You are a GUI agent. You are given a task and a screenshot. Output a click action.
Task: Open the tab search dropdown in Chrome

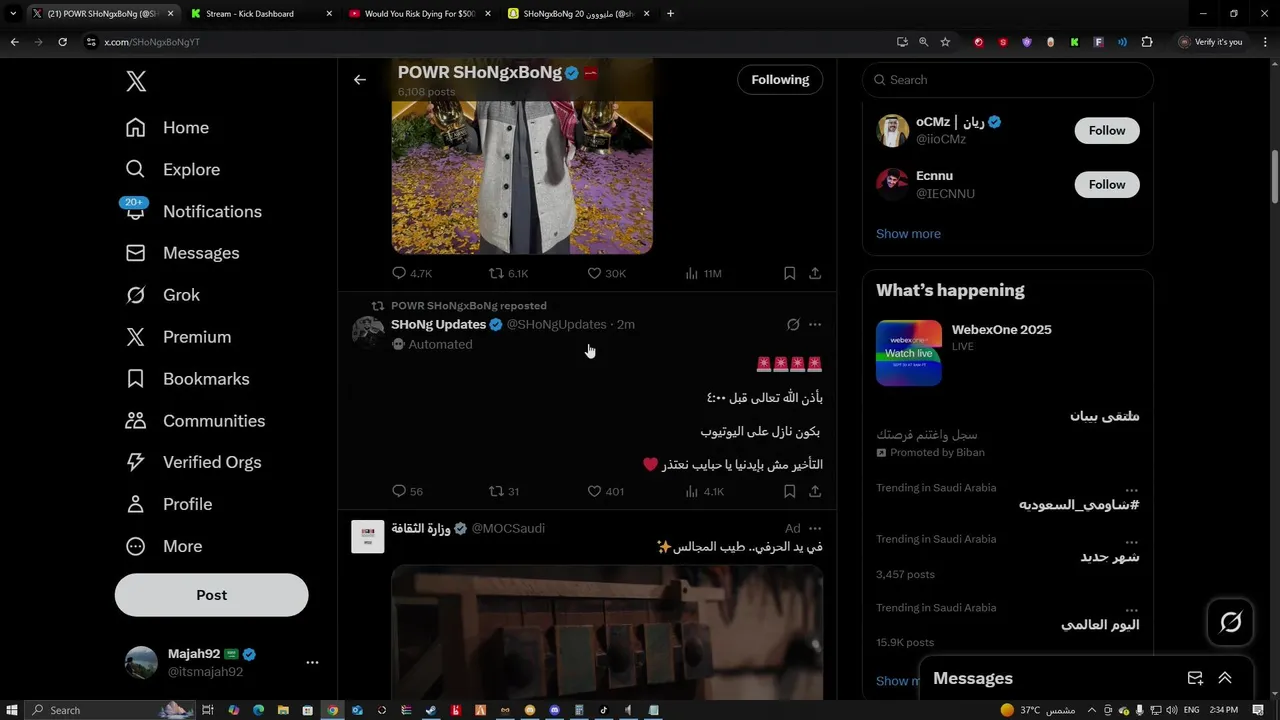[13, 14]
